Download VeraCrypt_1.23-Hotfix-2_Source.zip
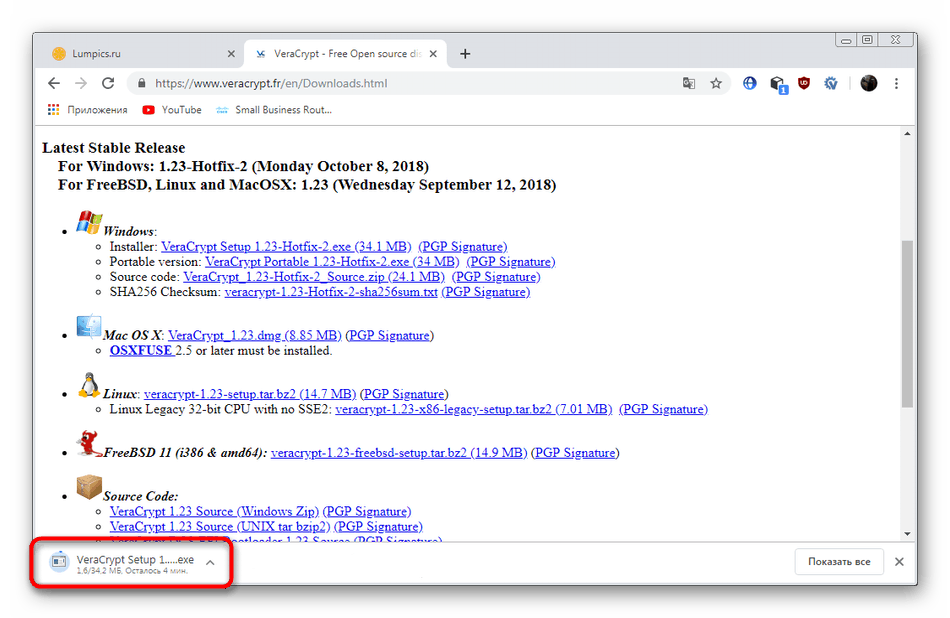Screen dimensions: 950x618 (314, 277)
